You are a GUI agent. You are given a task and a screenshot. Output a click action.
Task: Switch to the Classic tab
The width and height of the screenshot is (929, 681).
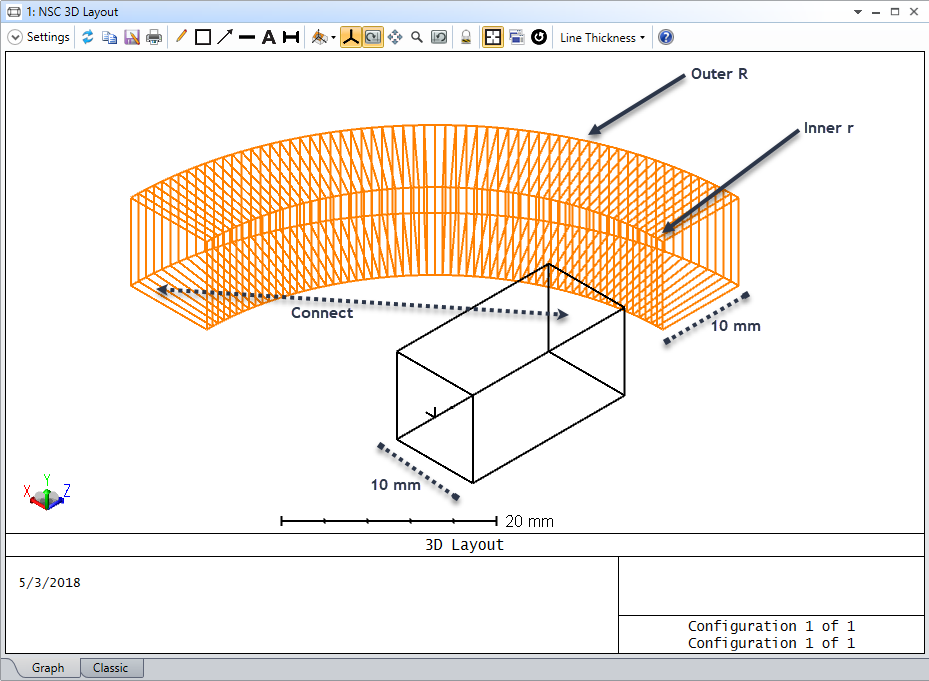click(x=111, y=668)
